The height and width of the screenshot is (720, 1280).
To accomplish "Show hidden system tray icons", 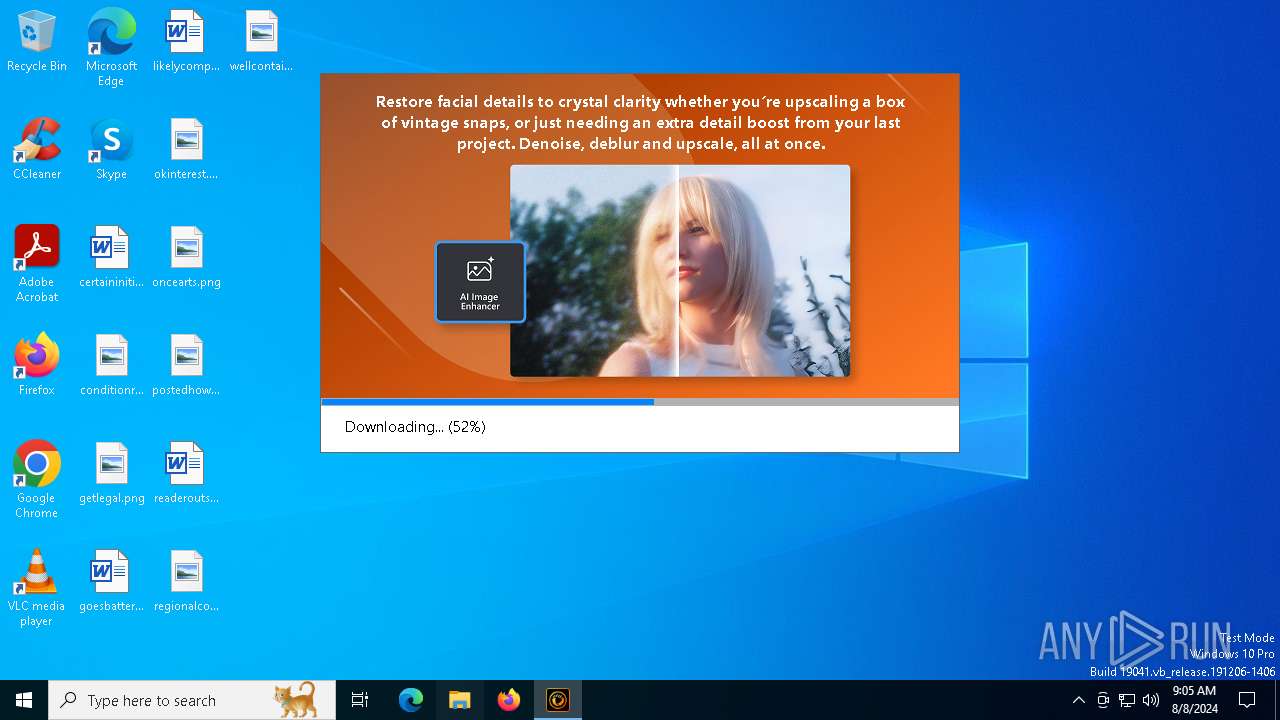I will coord(1078,700).
